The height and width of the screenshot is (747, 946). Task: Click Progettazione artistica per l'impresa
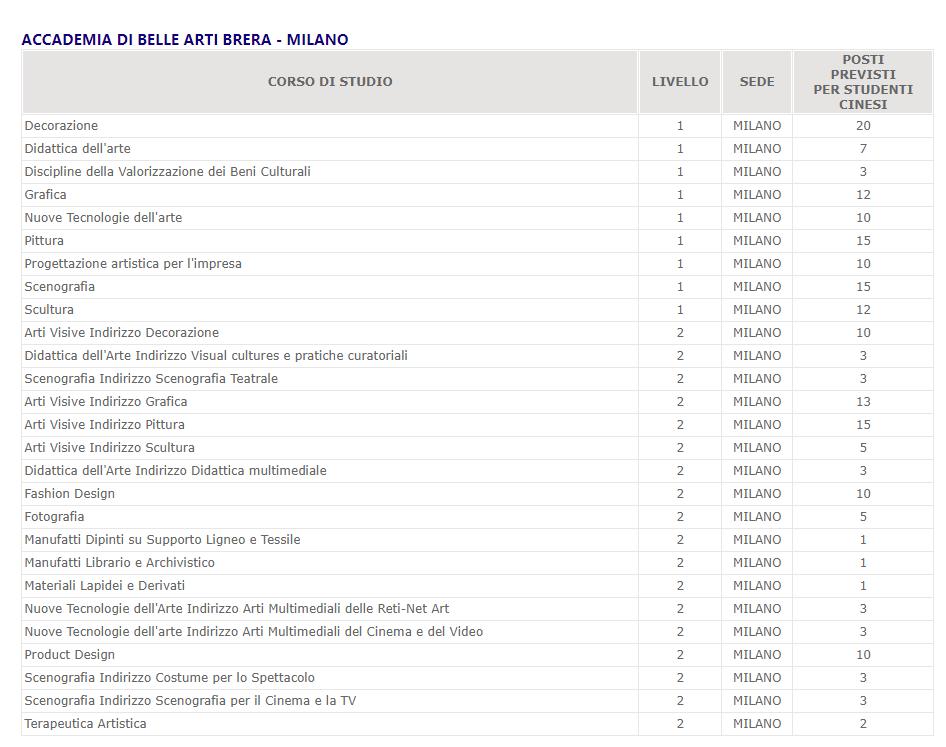(133, 264)
